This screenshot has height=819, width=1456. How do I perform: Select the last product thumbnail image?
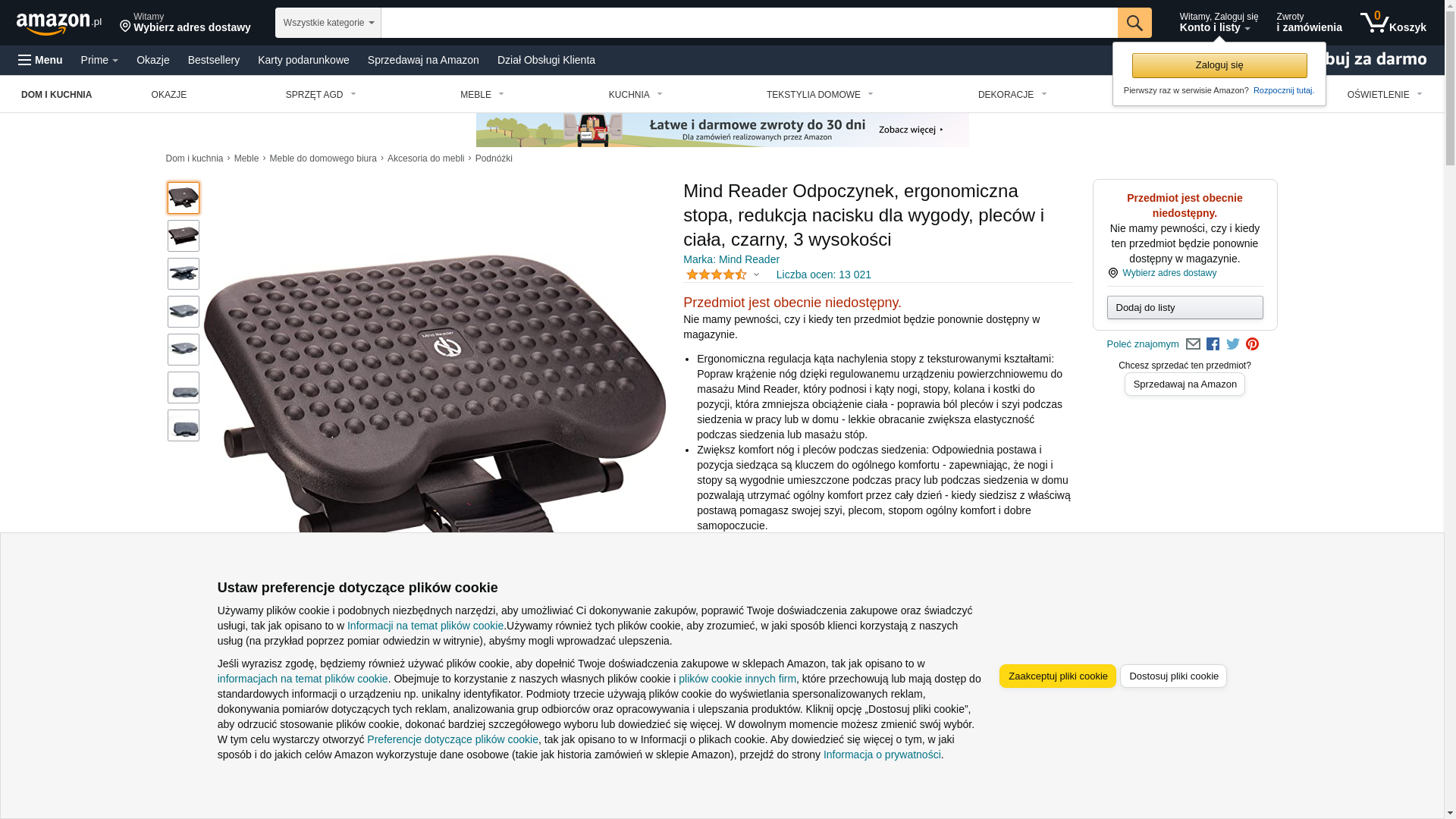[x=184, y=425]
